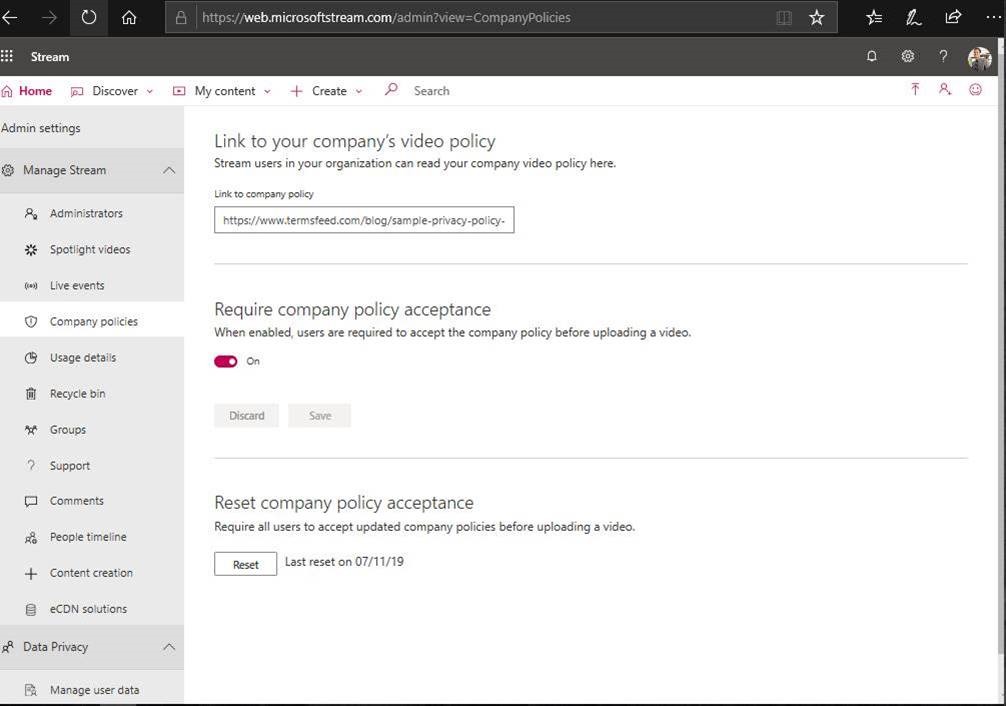The image size is (1006, 706).
Task: Click the help question mark icon
Action: 943,57
